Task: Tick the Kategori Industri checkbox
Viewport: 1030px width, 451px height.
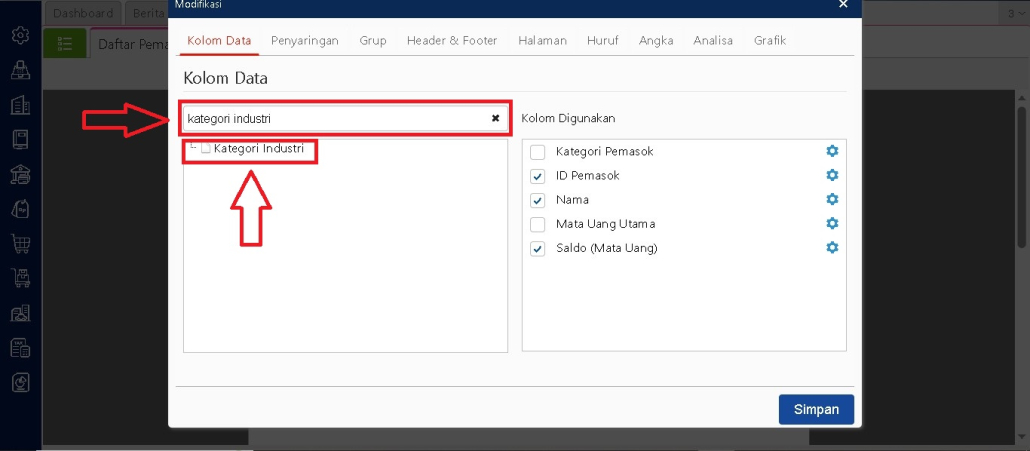Action: point(205,149)
